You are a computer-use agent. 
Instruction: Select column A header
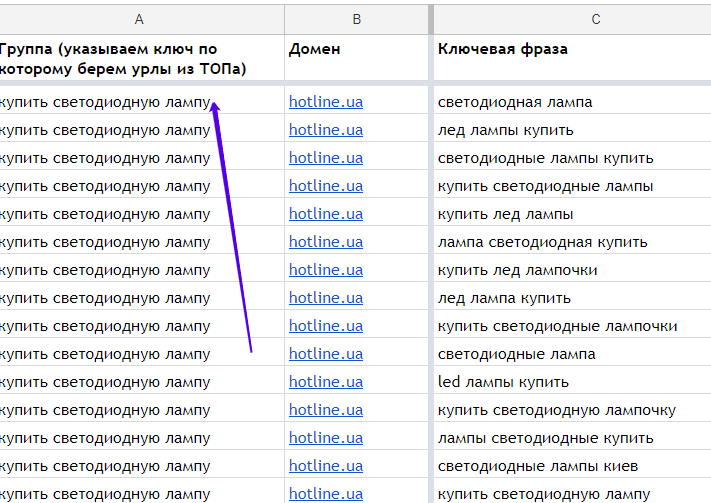[x=140, y=19]
